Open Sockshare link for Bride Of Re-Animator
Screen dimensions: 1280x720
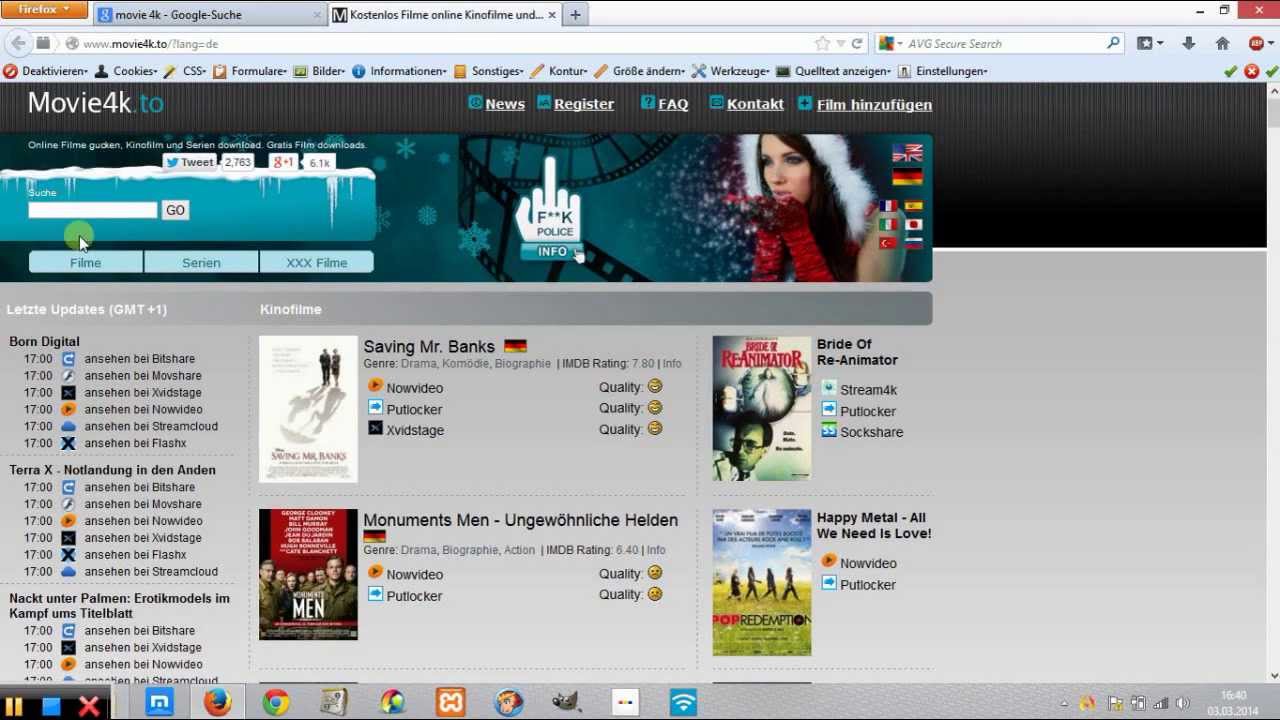871,432
